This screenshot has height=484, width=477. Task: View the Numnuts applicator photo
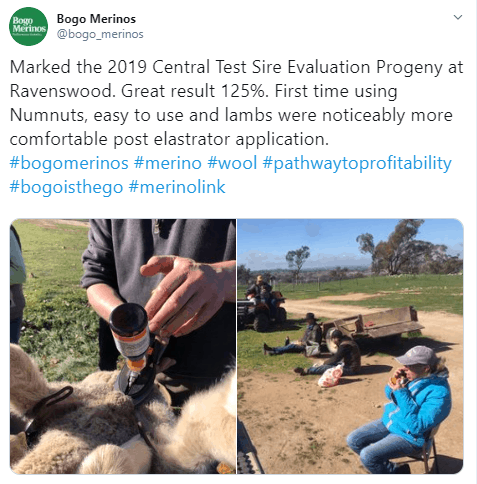pos(123,346)
